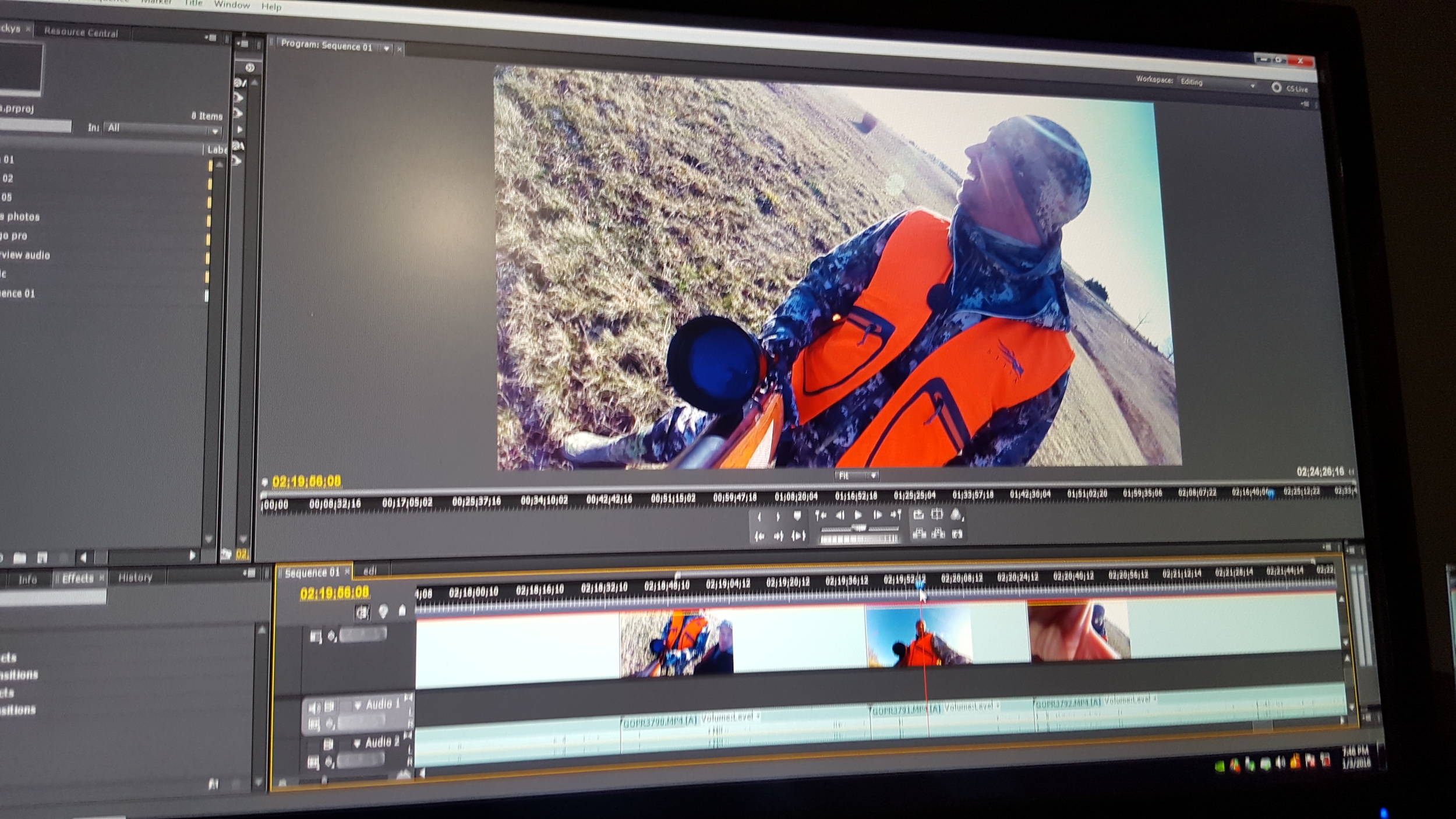Collapse the Audio 2 track triangle

[x=358, y=743]
